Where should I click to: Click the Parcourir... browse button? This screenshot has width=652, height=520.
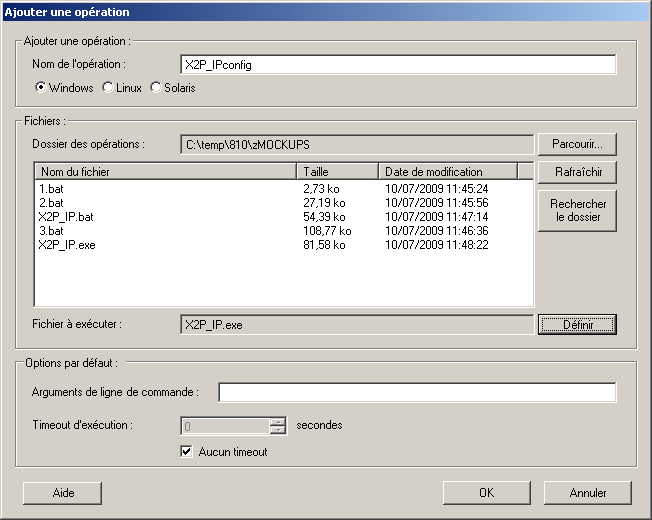tap(576, 144)
